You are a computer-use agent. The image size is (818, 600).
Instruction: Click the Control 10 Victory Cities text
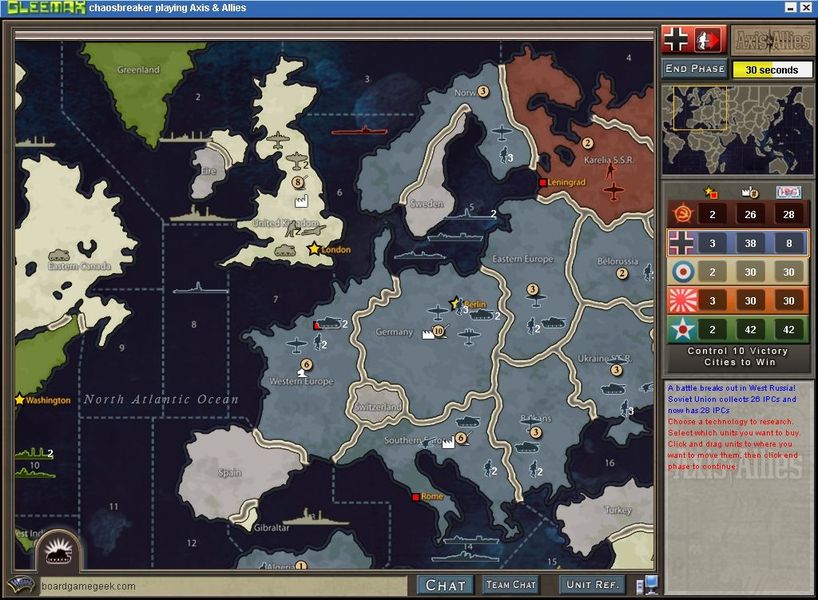(738, 356)
